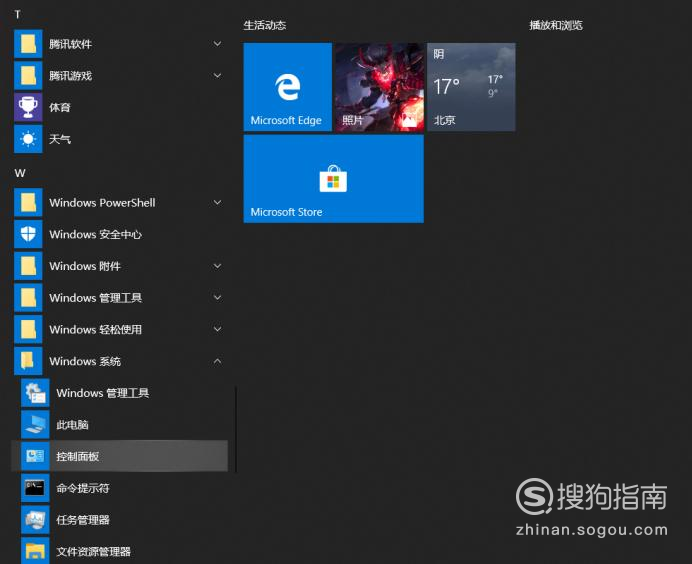692x564 pixels.
Task: Launch the 命令提示符 console icon
Action: point(35,488)
